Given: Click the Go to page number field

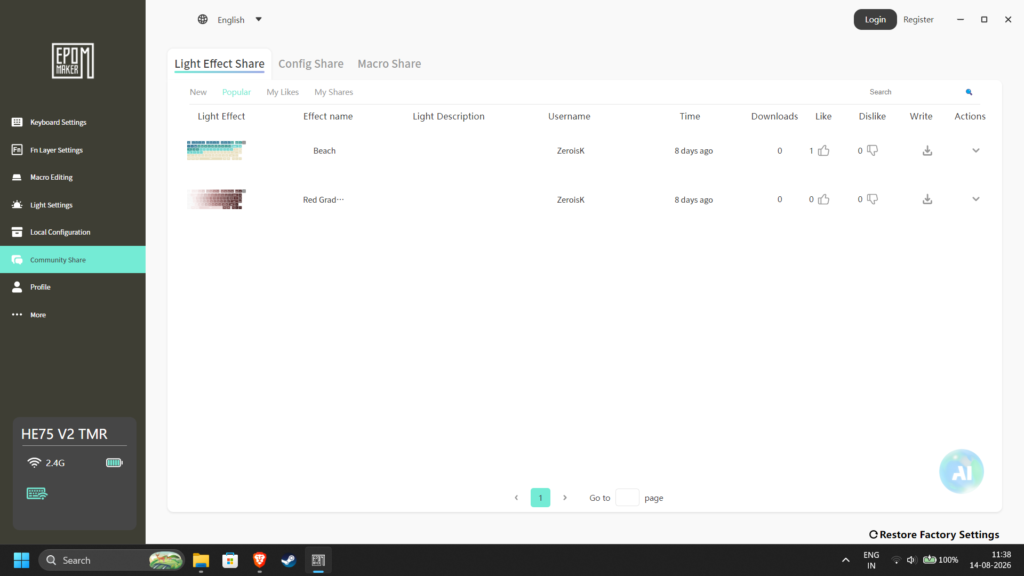Looking at the screenshot, I should [x=627, y=498].
